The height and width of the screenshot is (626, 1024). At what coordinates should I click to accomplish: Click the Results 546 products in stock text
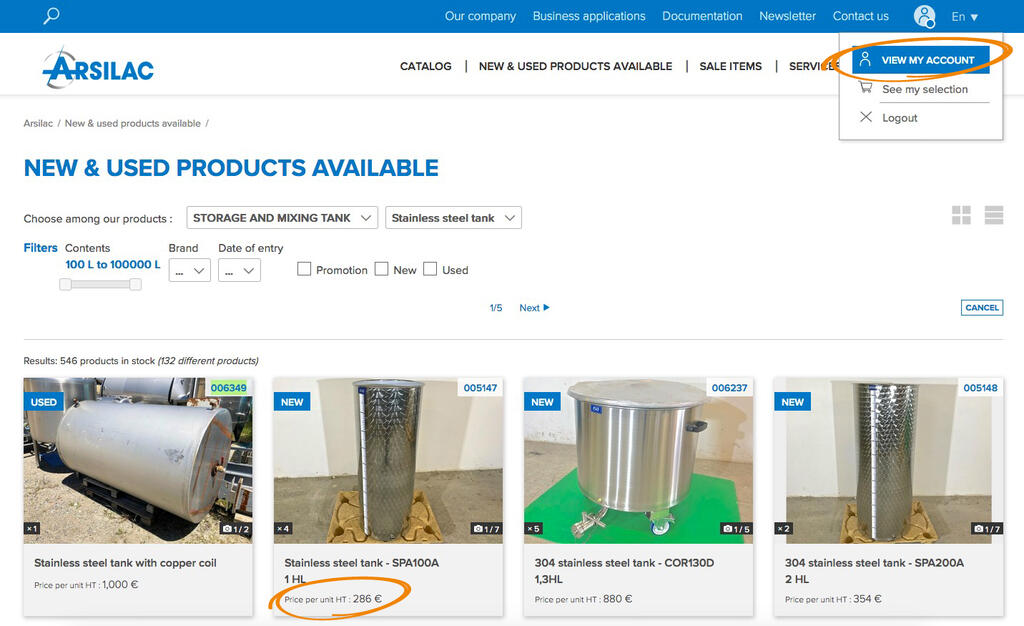(x=141, y=360)
